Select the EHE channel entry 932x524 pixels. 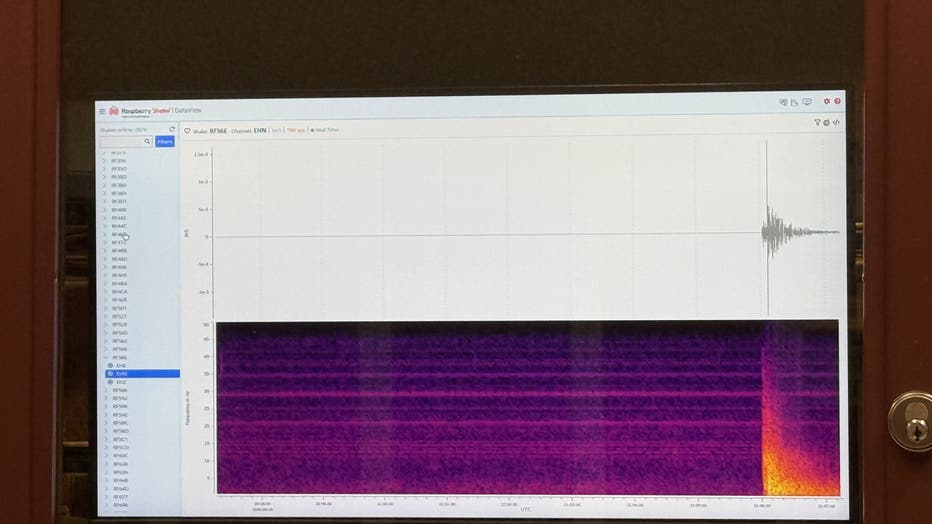120,365
